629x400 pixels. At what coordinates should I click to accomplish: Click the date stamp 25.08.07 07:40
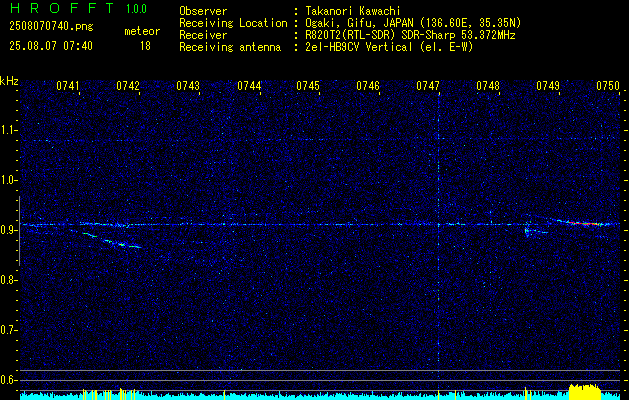coord(51,46)
